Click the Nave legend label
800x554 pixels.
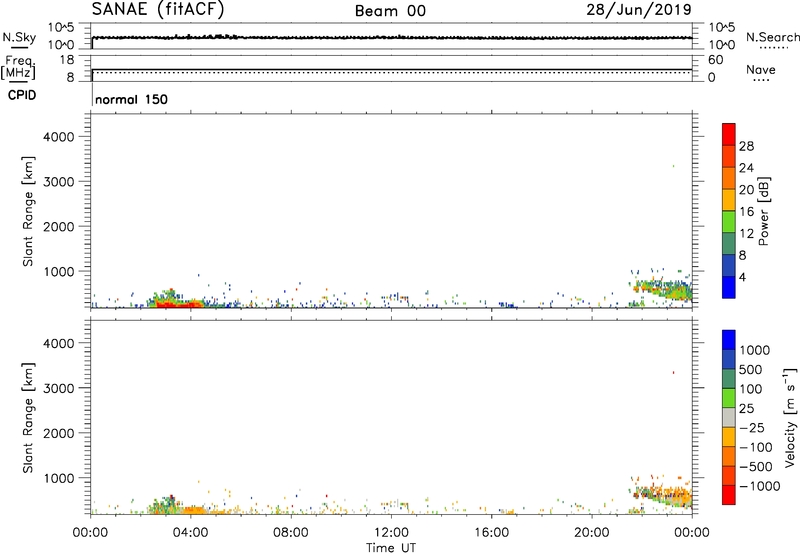point(761,70)
